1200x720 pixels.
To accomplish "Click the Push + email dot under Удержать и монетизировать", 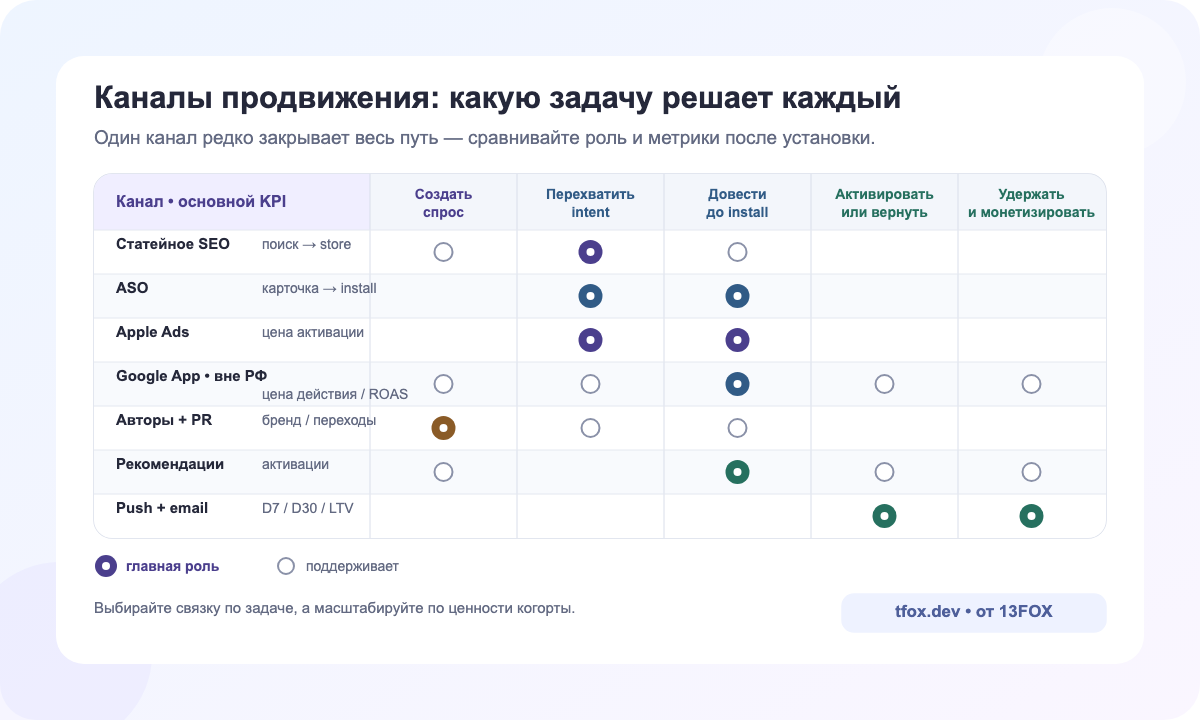I will [1032, 516].
